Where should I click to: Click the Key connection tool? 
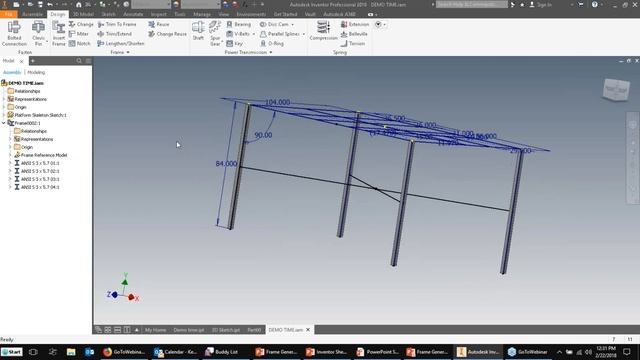click(x=234, y=43)
